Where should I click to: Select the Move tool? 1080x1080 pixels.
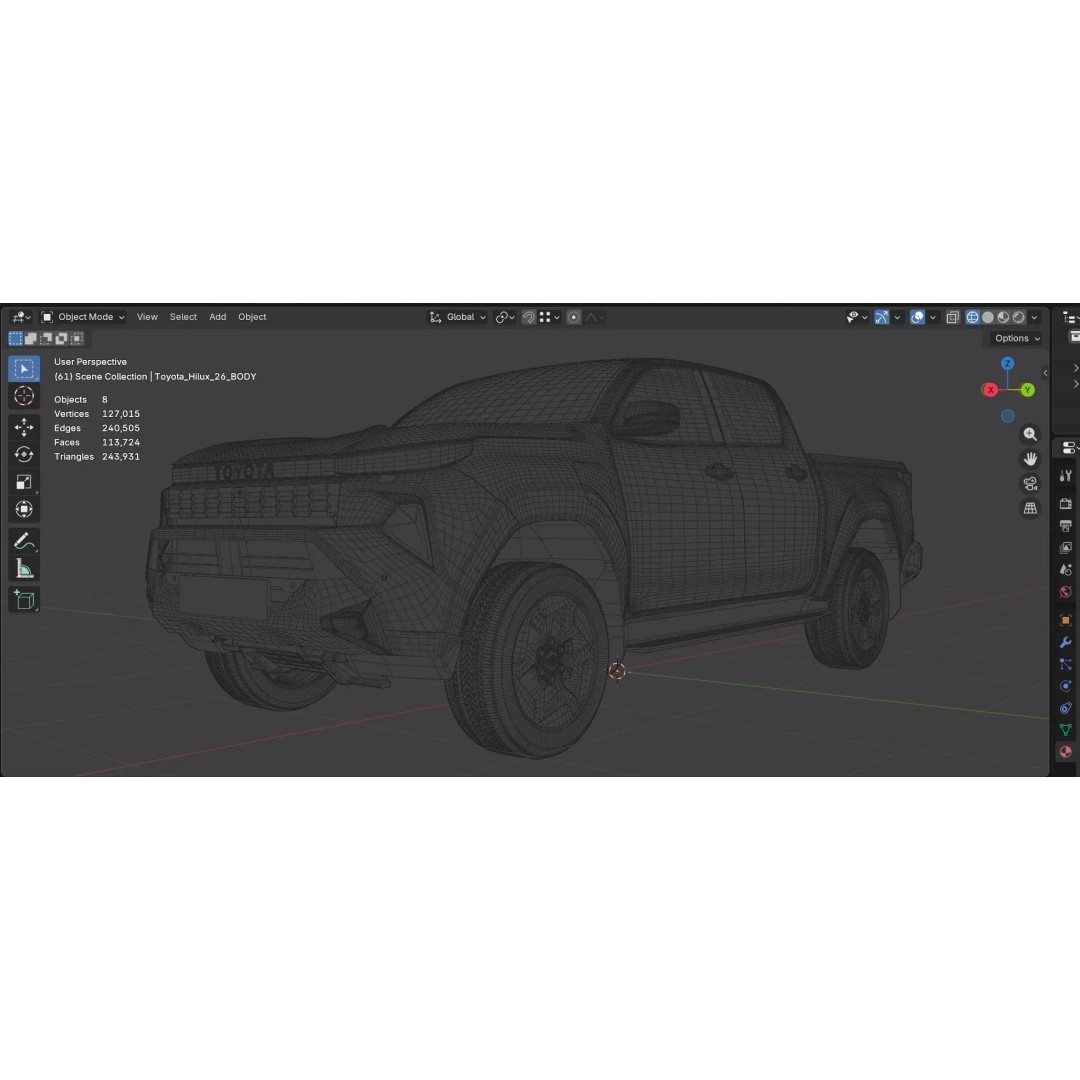coord(24,427)
